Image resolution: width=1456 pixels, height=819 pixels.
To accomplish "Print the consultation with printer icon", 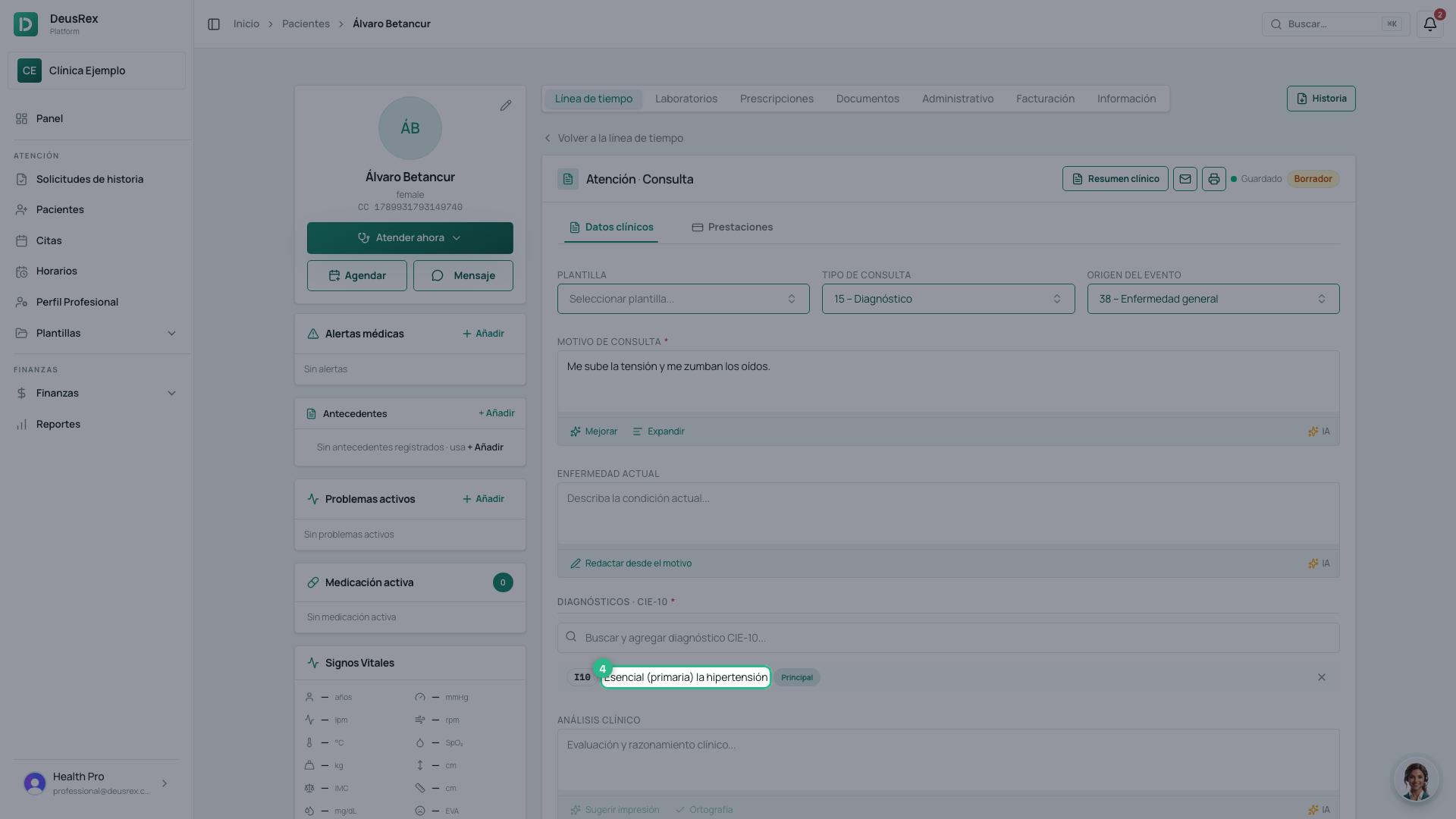I will 1214,179.
